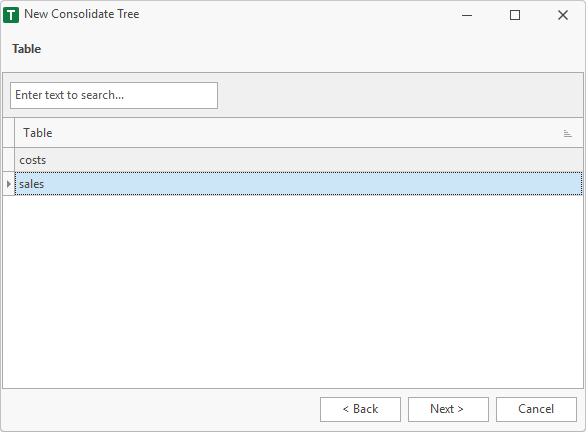Maximize the New Consolidate Tree dialog
Image resolution: width=586 pixels, height=432 pixels.
coord(515,15)
